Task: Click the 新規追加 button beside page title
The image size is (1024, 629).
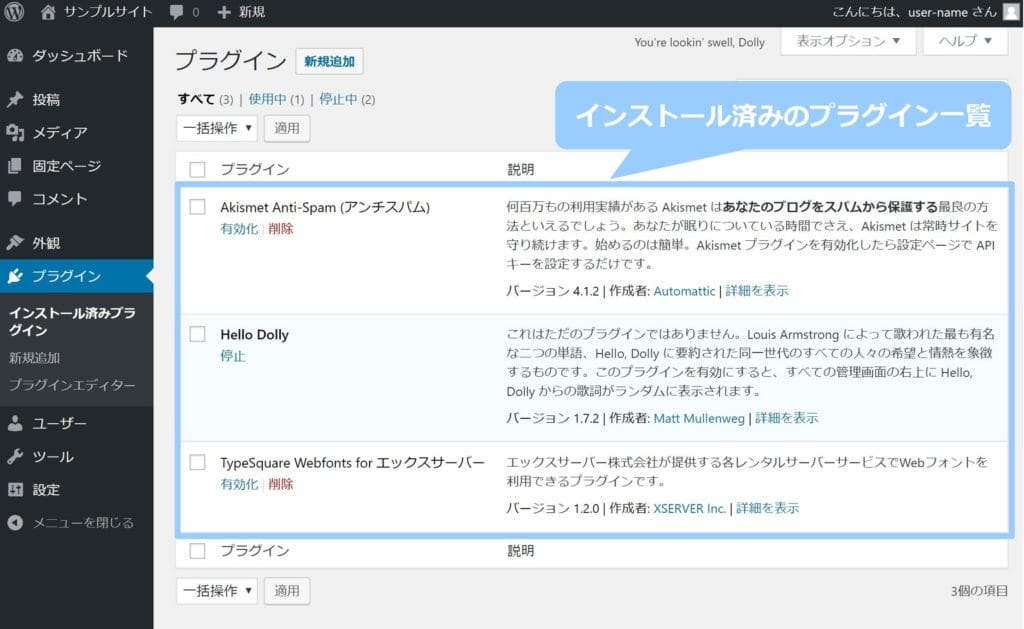Action: 329,61
